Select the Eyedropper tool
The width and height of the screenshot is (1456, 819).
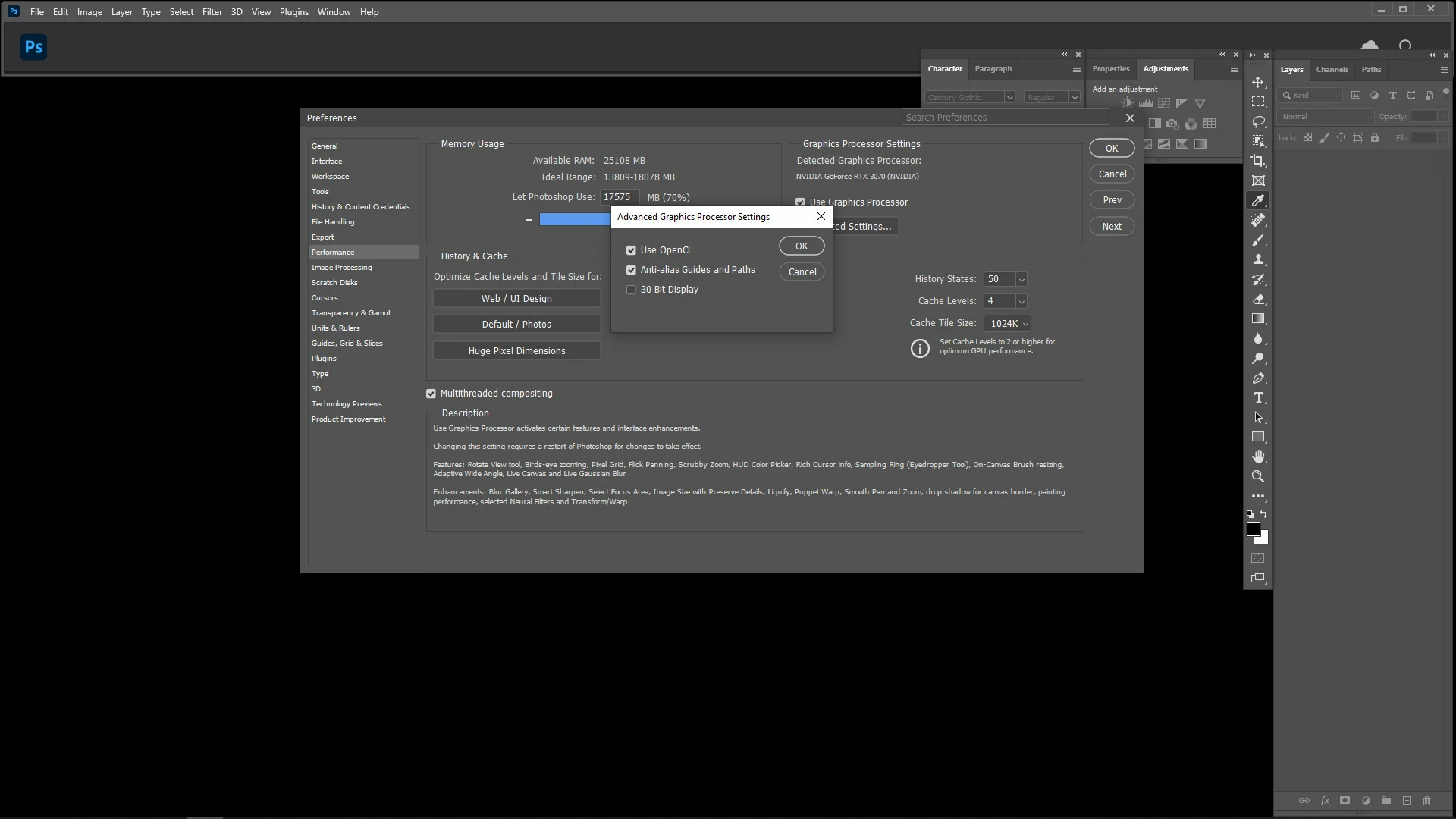coord(1258,200)
